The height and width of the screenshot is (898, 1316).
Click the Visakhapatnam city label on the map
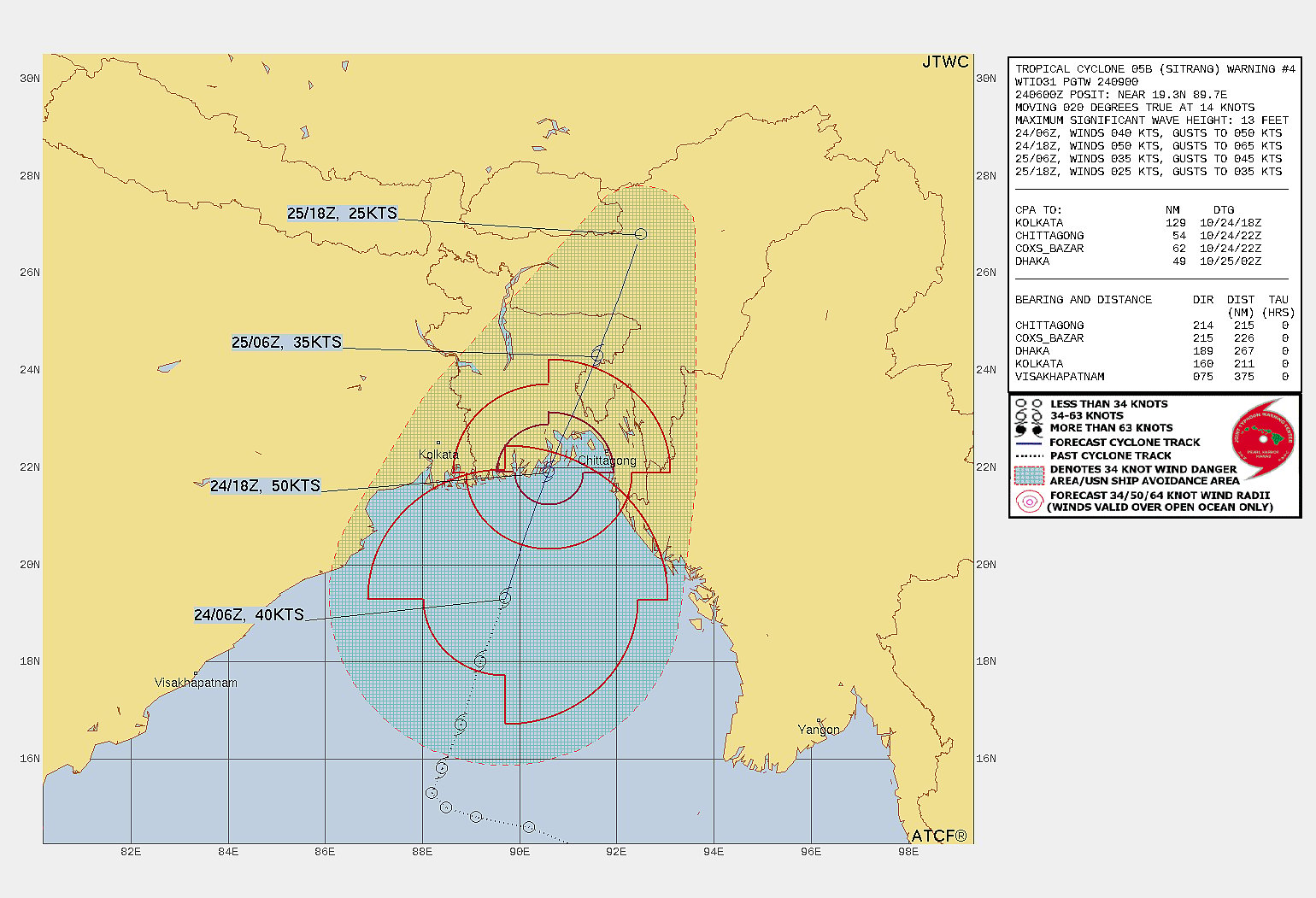tap(196, 683)
